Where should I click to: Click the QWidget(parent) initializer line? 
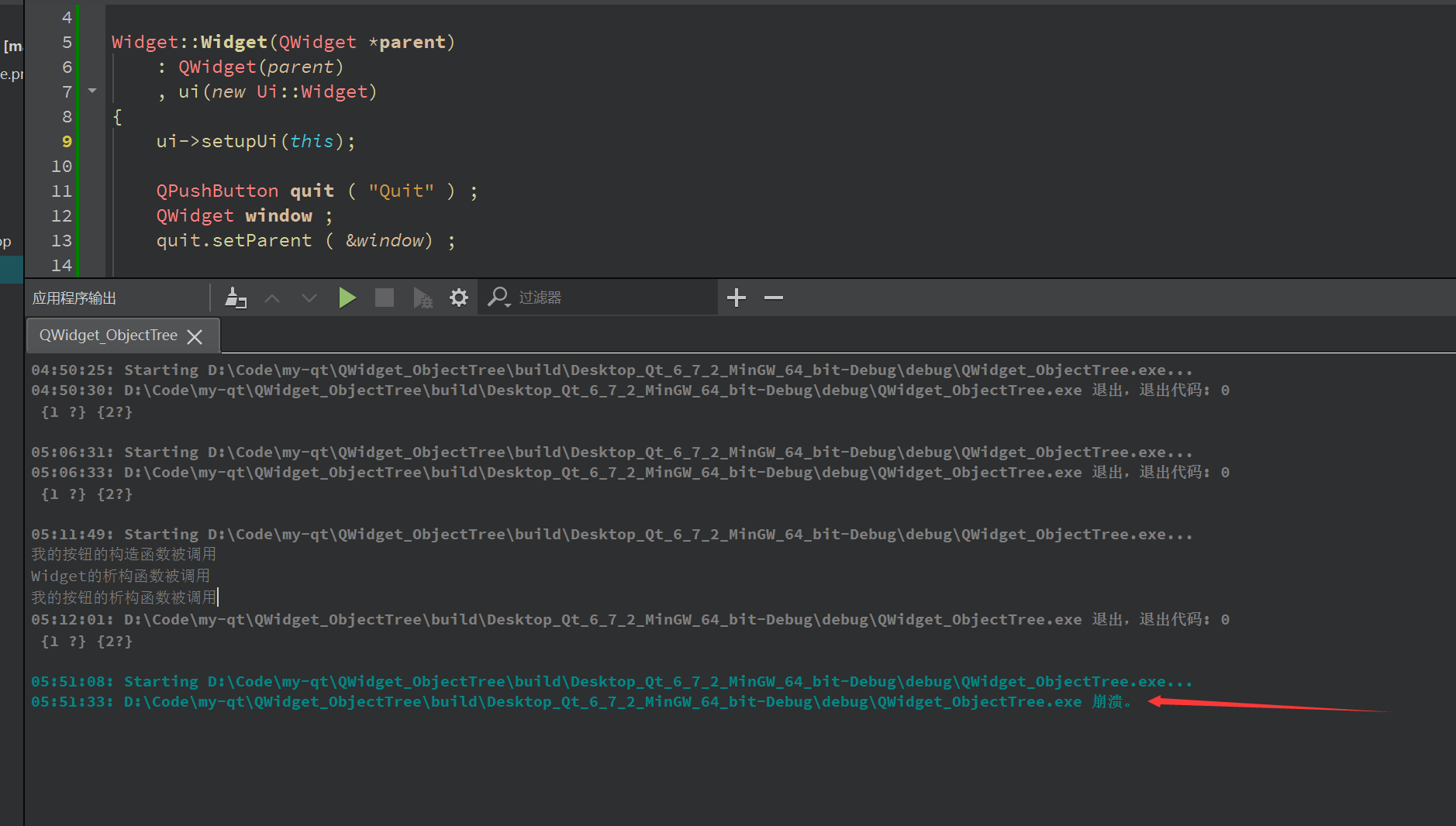point(250,67)
